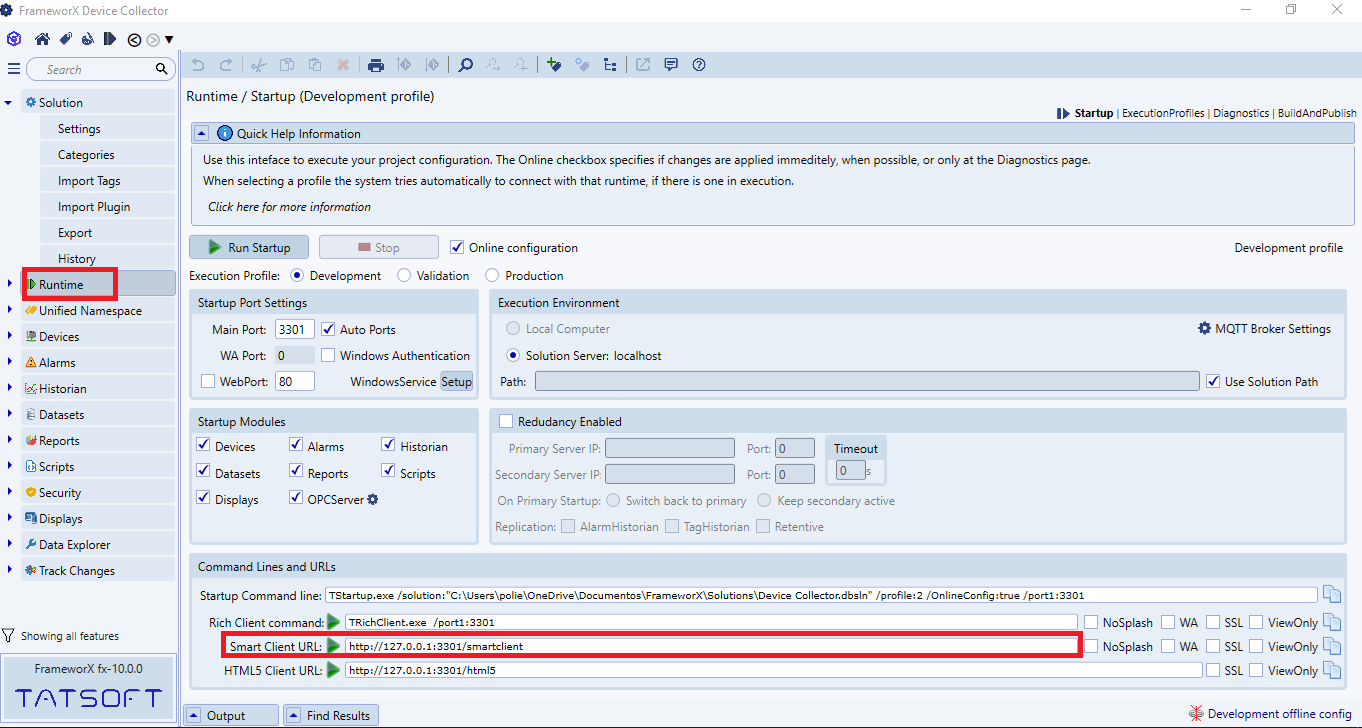The width and height of the screenshot is (1362, 728).
Task: Open the Diagnostics tab
Action: point(1241,113)
